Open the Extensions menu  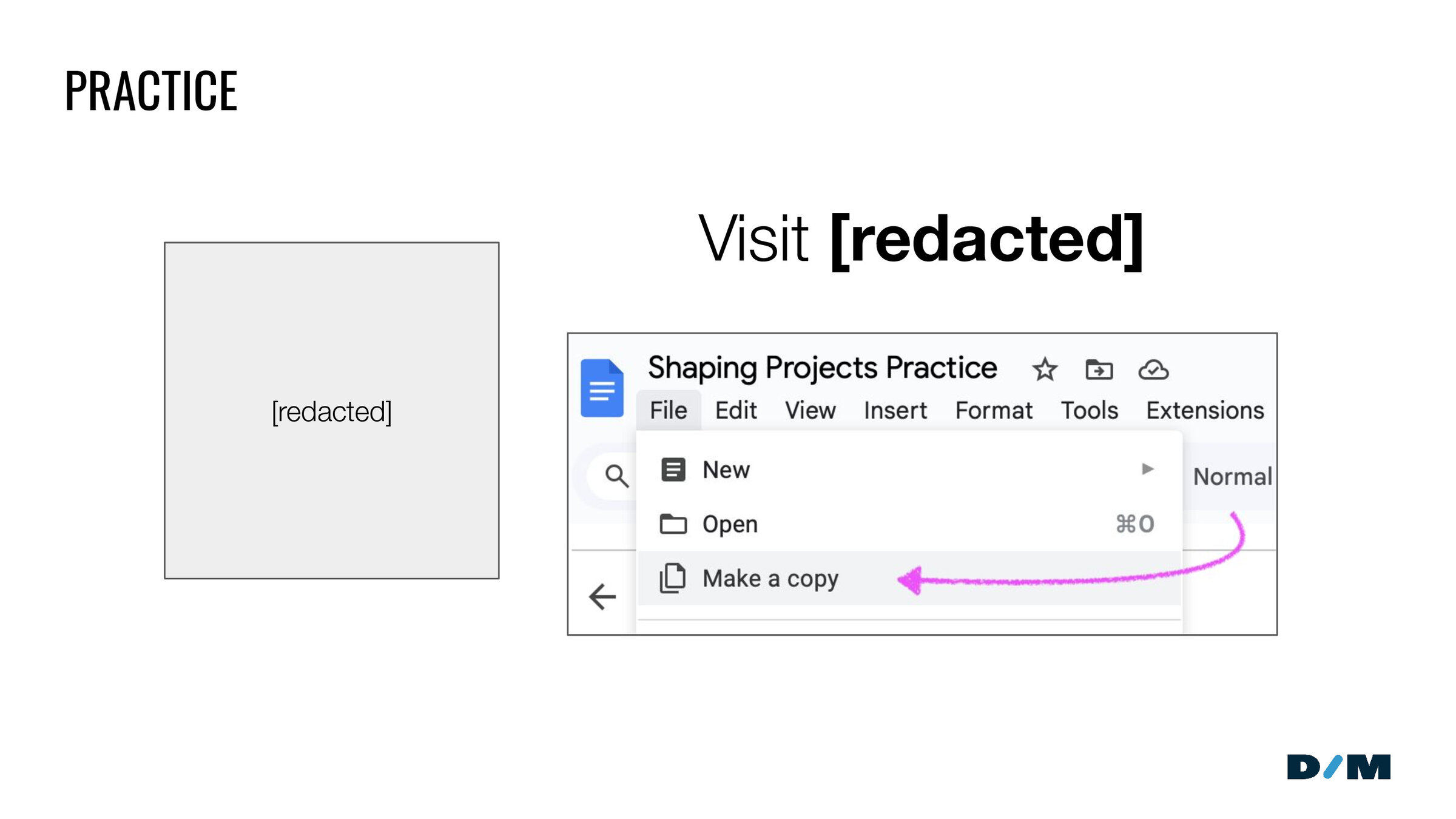(1205, 411)
